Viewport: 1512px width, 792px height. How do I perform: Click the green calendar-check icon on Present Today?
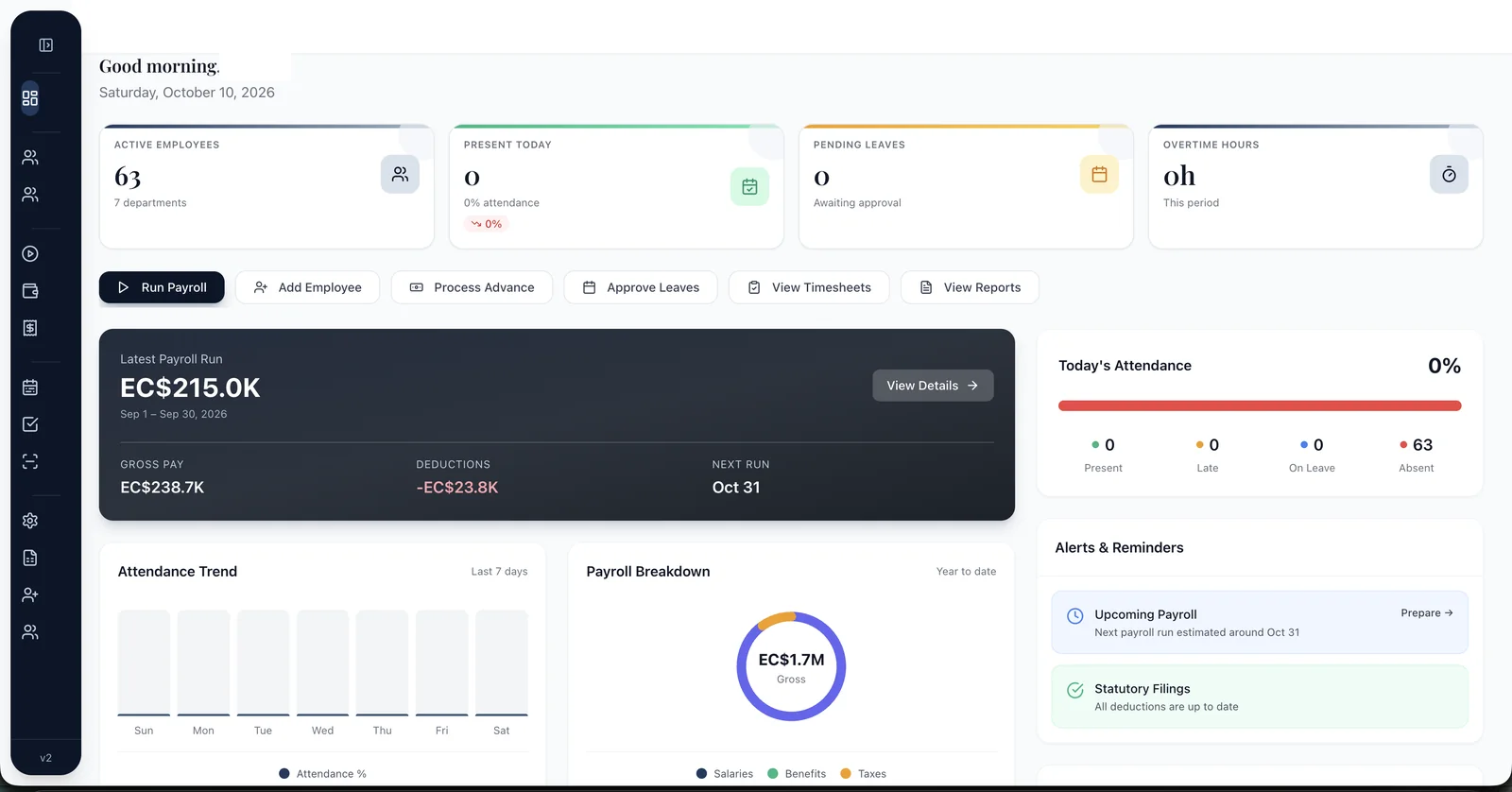[749, 187]
